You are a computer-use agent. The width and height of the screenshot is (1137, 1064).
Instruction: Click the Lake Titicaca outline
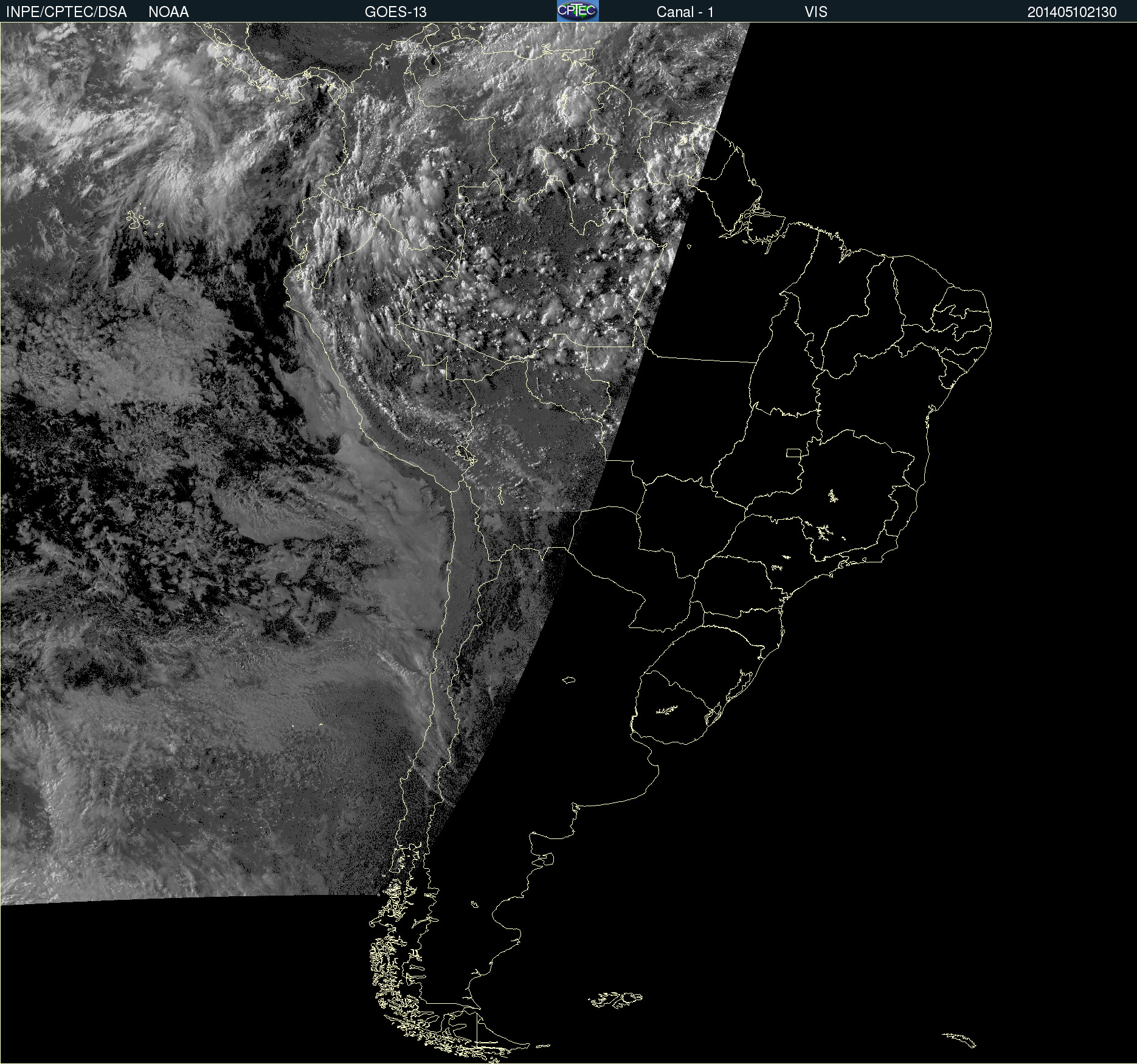click(x=465, y=454)
